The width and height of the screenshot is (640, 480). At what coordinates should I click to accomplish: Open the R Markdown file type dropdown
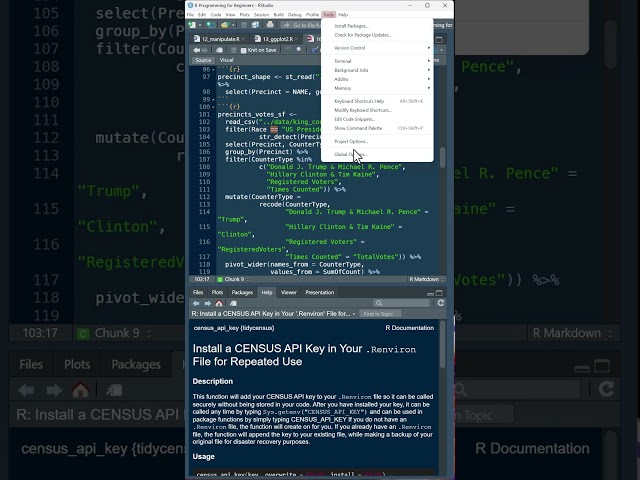427,279
